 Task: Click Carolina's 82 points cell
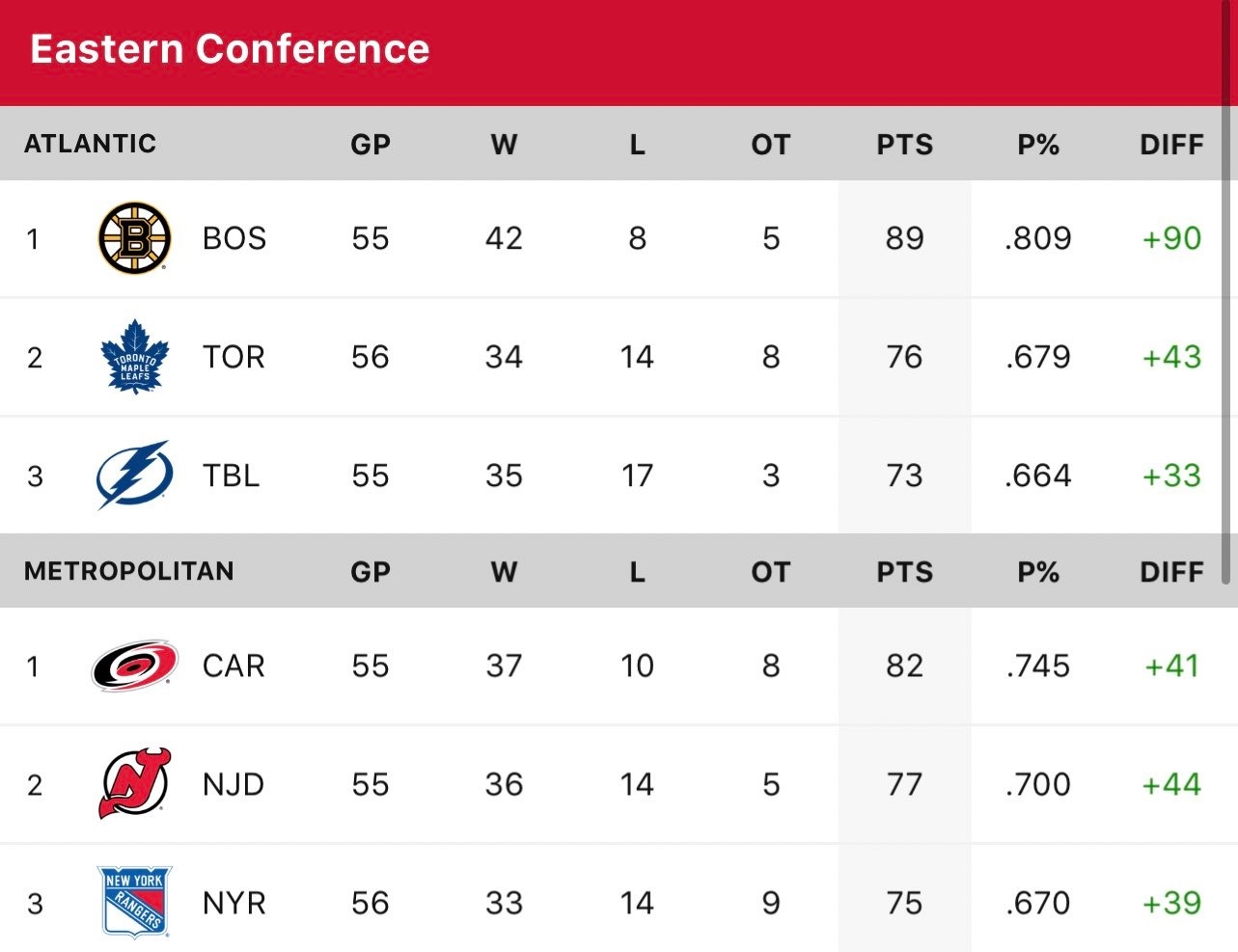[x=904, y=666]
